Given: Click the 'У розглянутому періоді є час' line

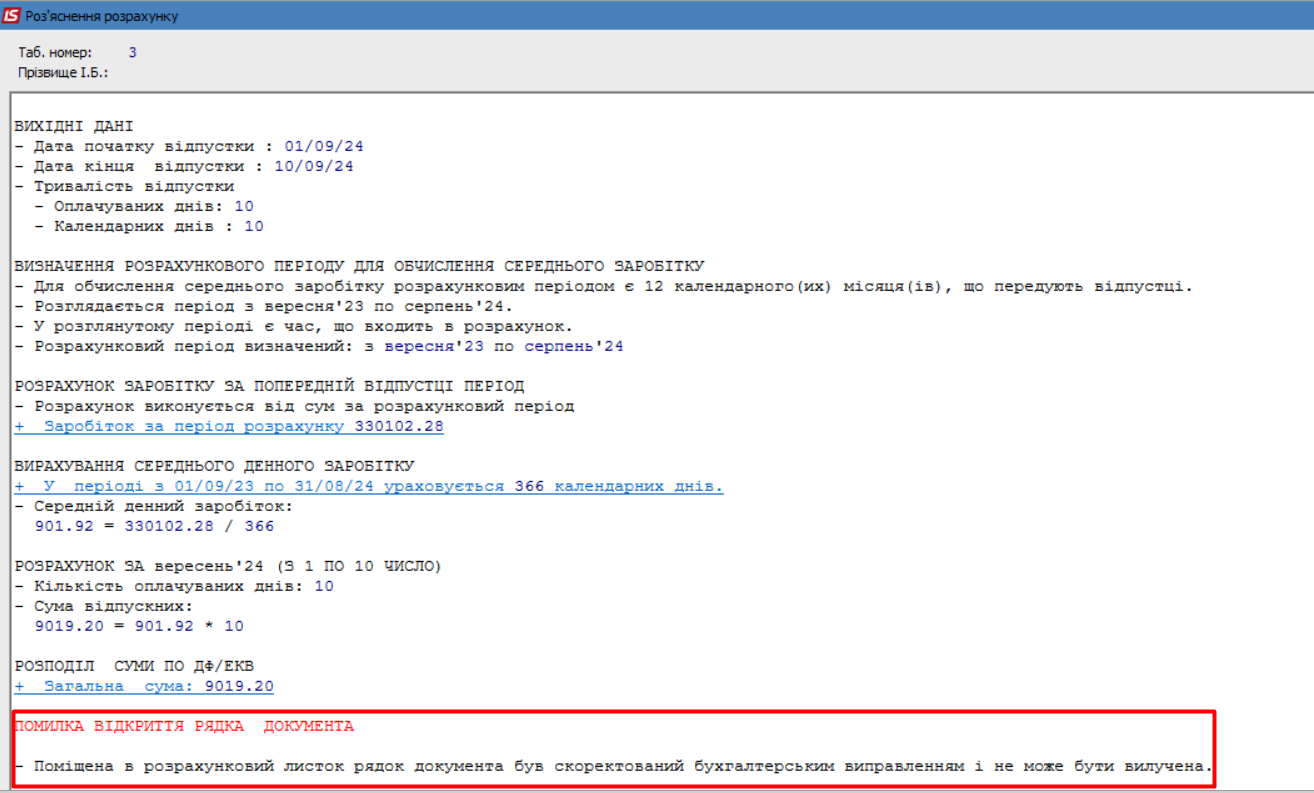Looking at the screenshot, I should (294, 327).
